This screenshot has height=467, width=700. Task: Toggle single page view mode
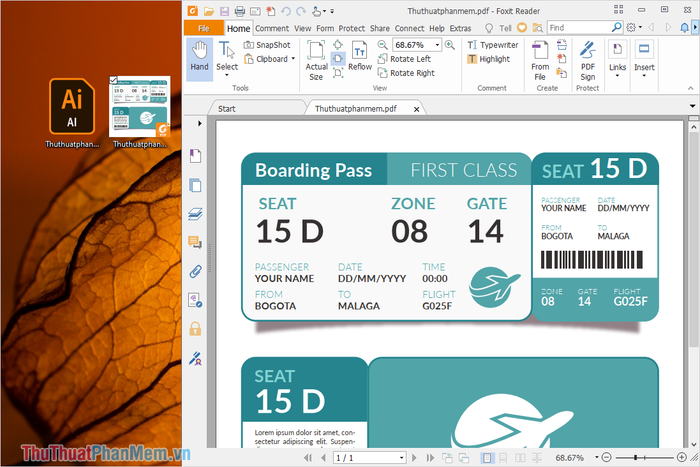point(487,458)
